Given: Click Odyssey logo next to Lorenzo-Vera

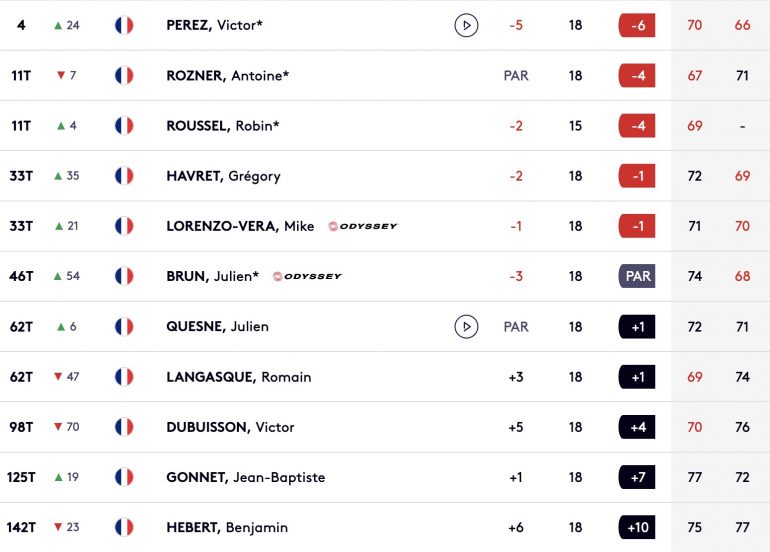Looking at the screenshot, I should [x=363, y=226].
